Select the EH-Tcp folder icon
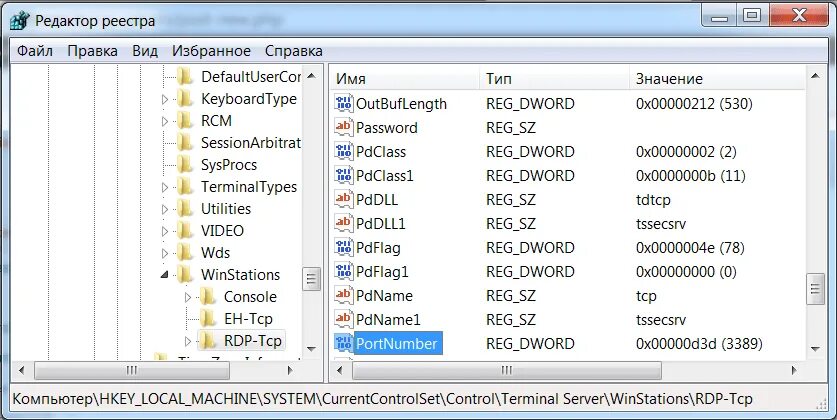 208,319
